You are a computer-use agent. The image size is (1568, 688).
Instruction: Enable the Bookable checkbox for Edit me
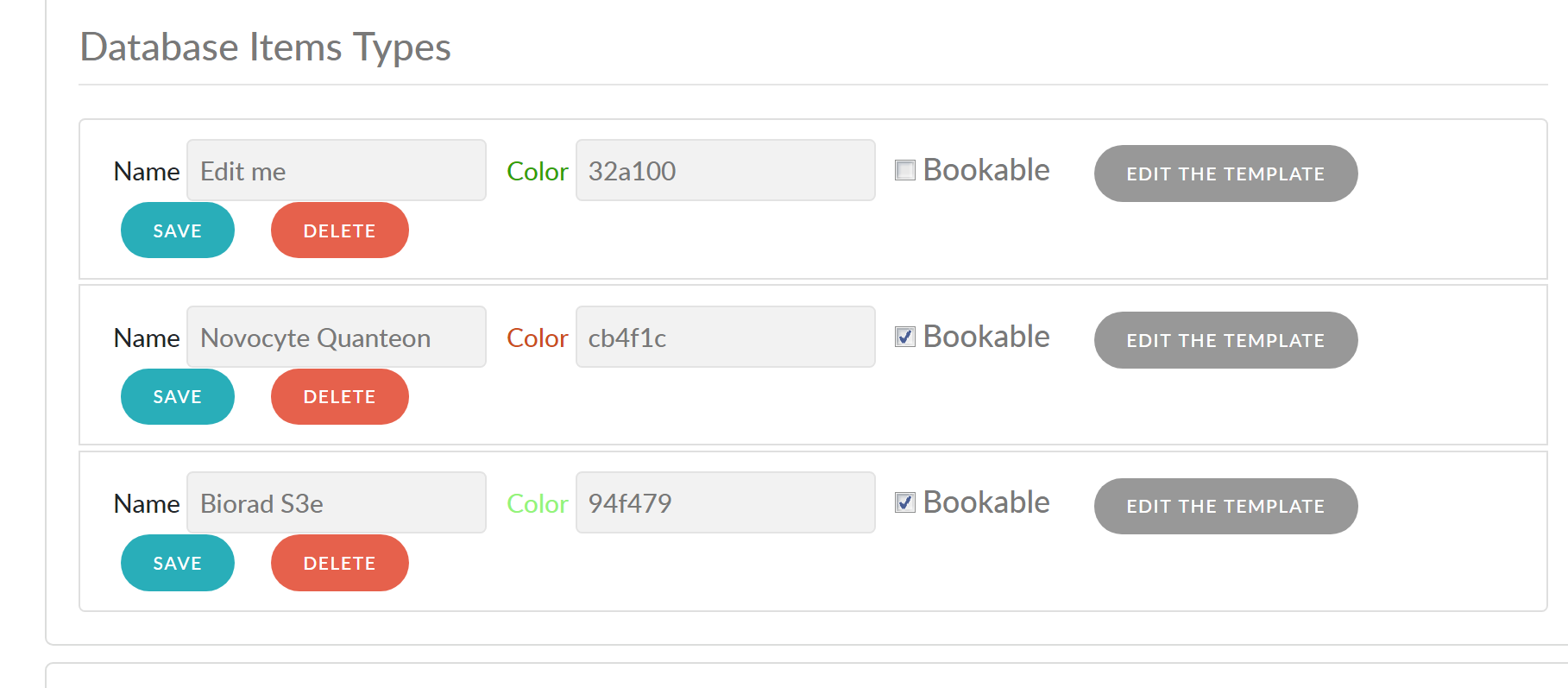[x=904, y=170]
